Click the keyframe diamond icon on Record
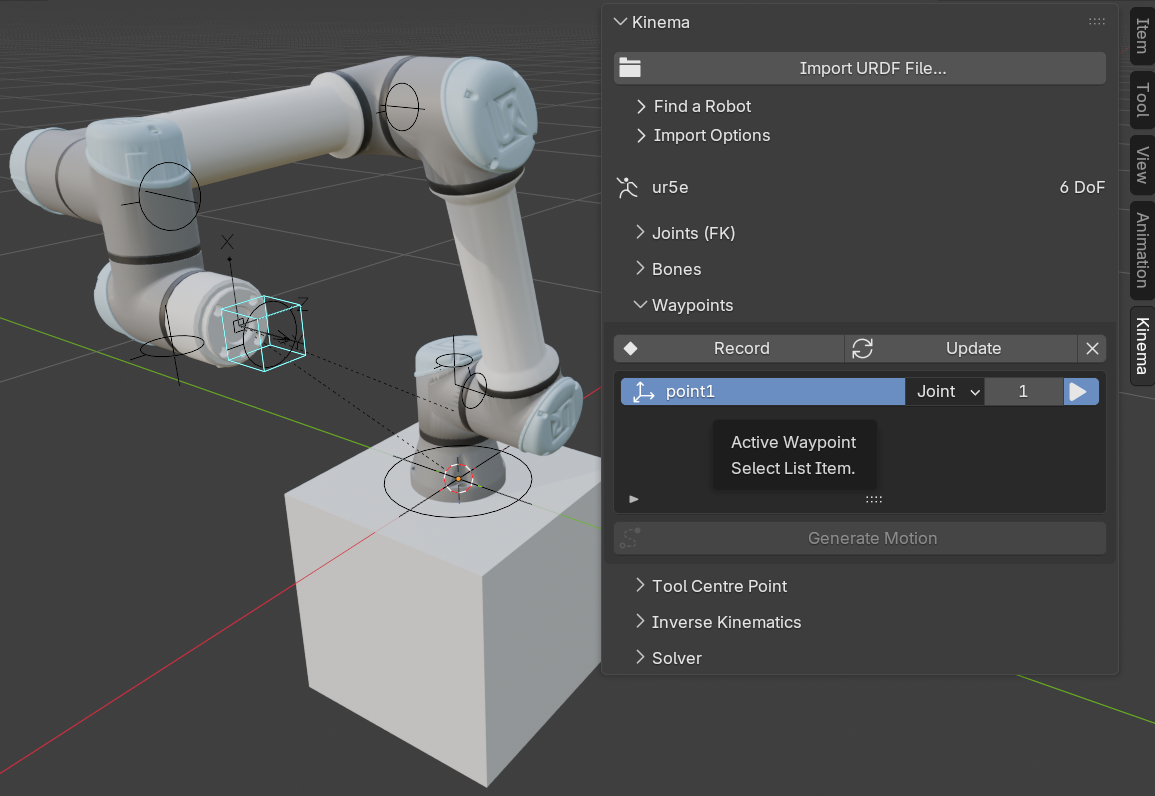The width and height of the screenshot is (1155, 796). click(631, 348)
